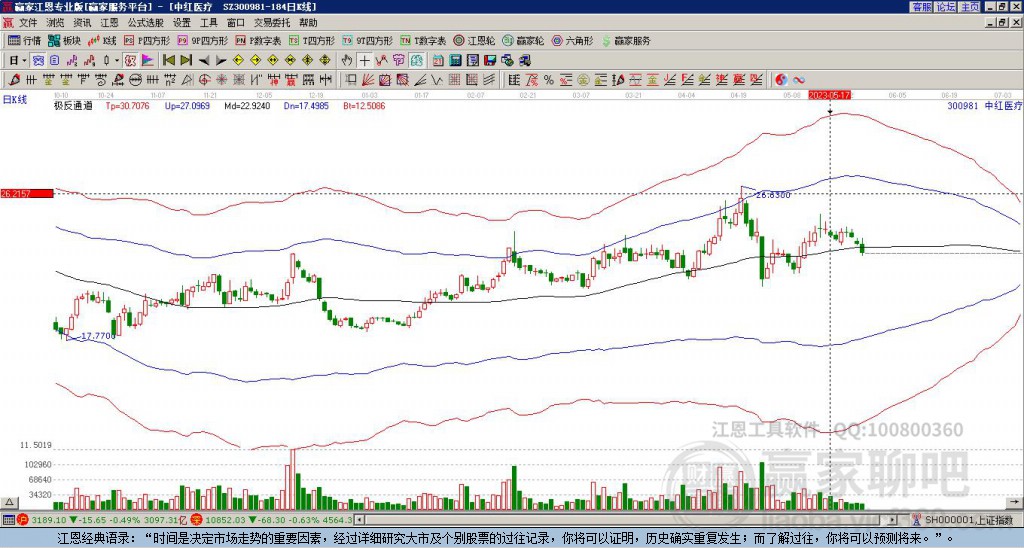This screenshot has width=1024, height=548.
Task: Select the Gann fan line tool
Action: [x=368, y=80]
